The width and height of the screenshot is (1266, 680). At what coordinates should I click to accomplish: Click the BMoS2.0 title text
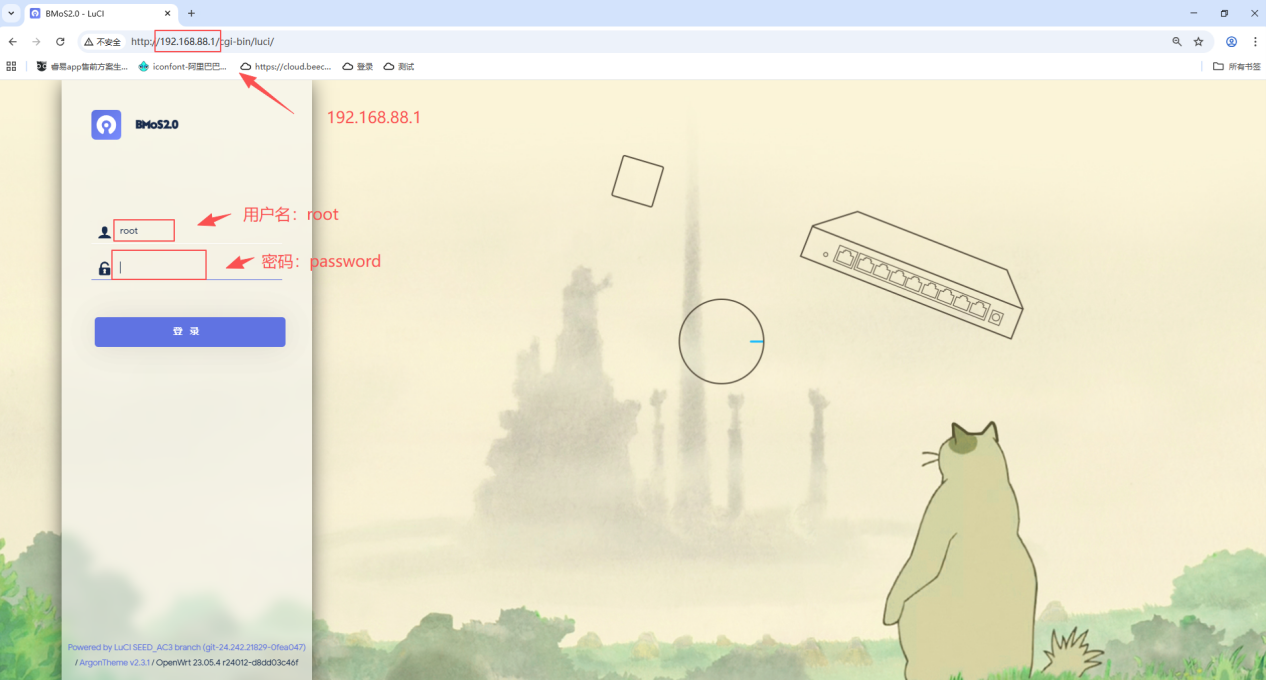(x=157, y=125)
